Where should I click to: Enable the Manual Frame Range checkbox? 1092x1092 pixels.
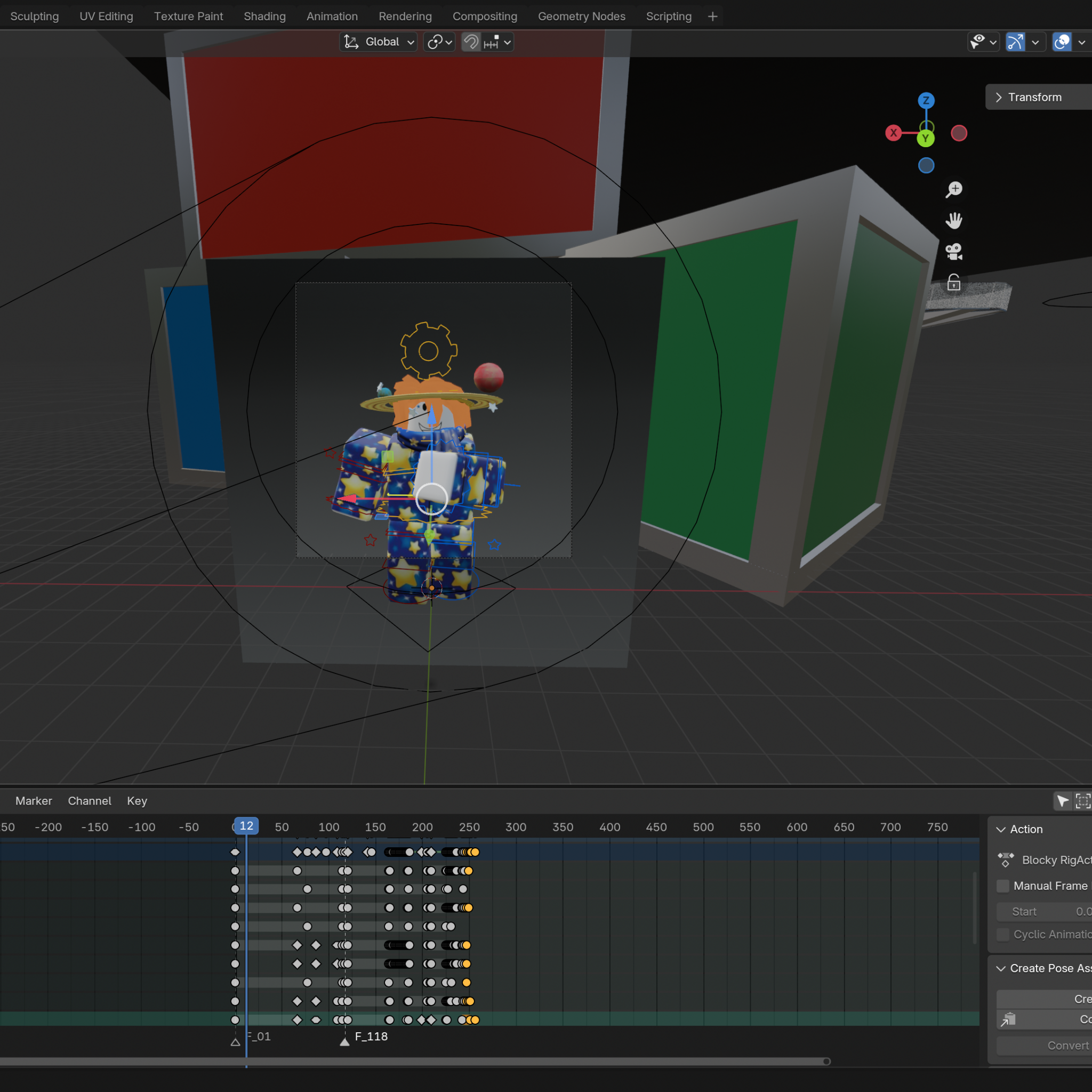click(1003, 886)
